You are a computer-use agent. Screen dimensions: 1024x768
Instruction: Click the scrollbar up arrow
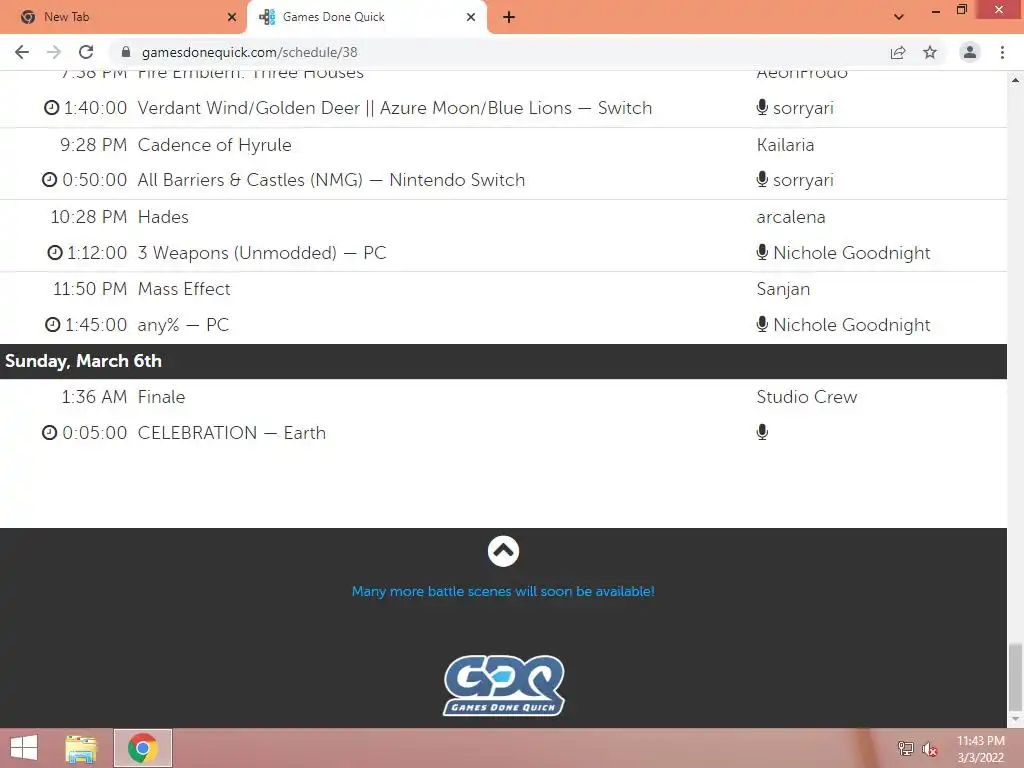coord(1016,80)
